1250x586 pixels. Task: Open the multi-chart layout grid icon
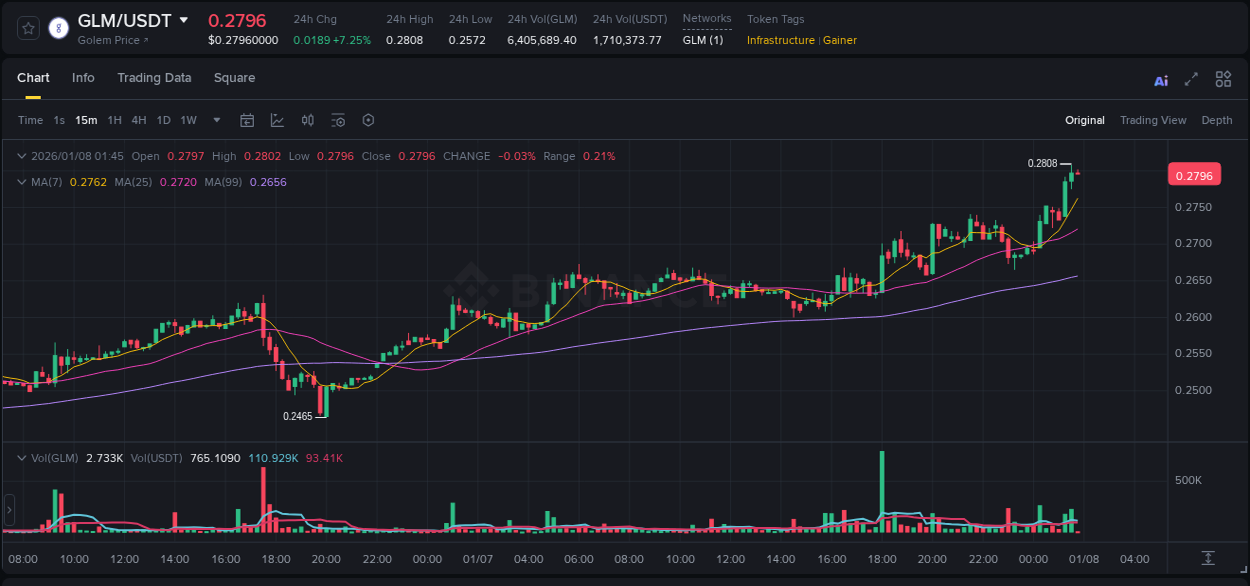(x=1223, y=79)
